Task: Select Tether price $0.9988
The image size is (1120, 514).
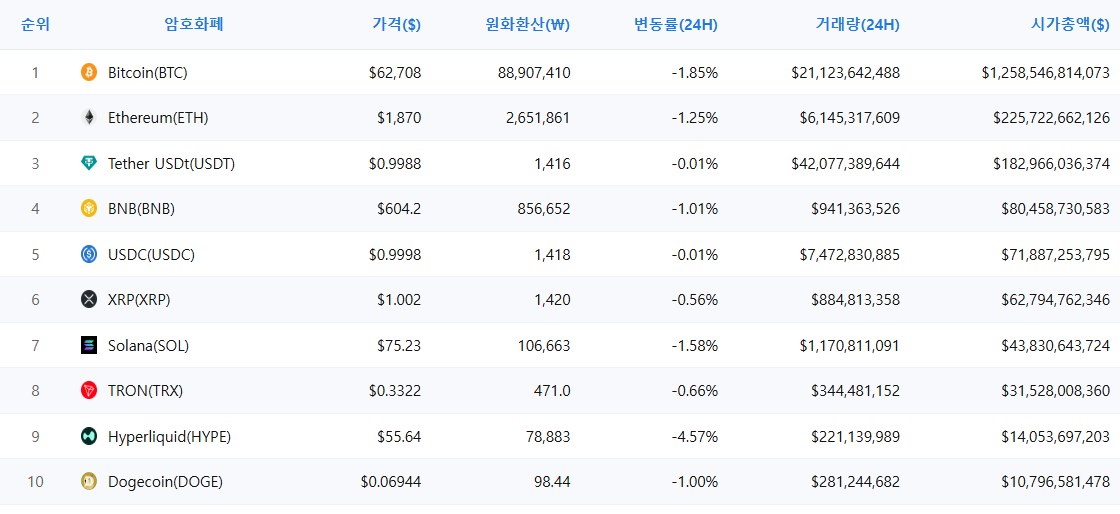Action: tap(395, 163)
